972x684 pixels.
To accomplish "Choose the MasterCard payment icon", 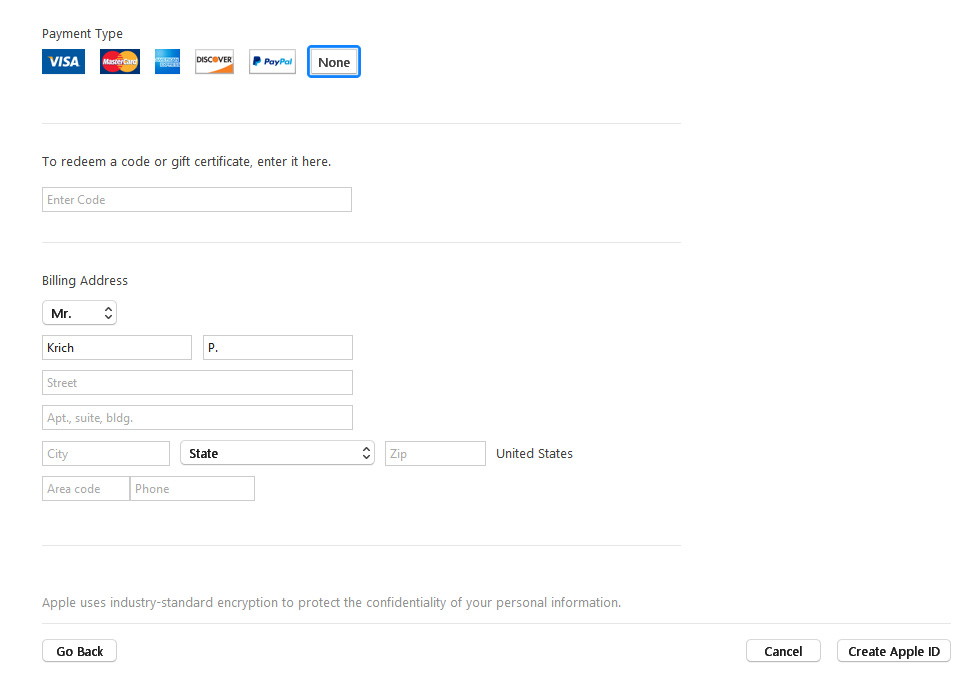I will [x=119, y=62].
